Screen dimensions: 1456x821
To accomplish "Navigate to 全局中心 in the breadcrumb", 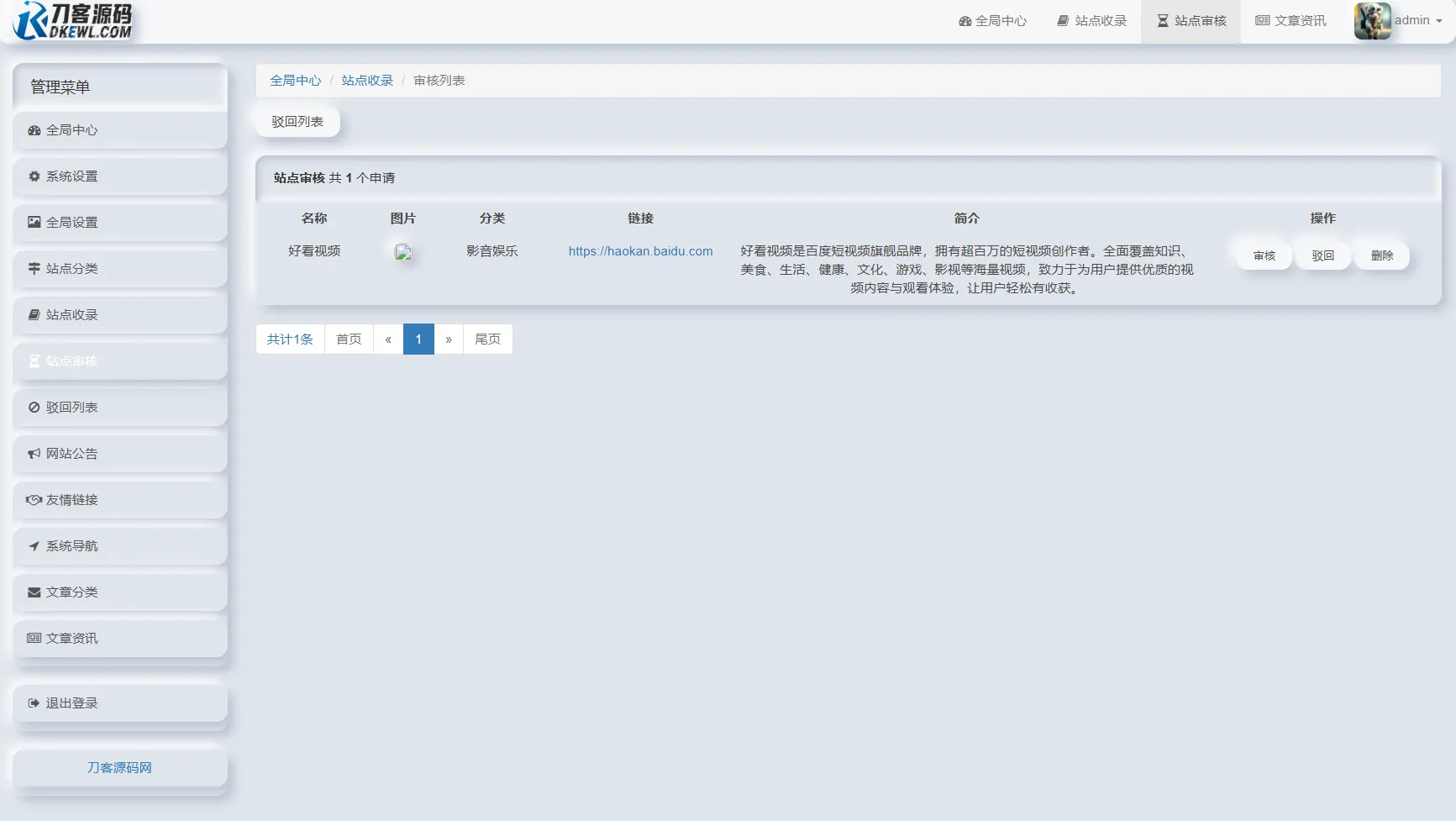I will 295,80.
